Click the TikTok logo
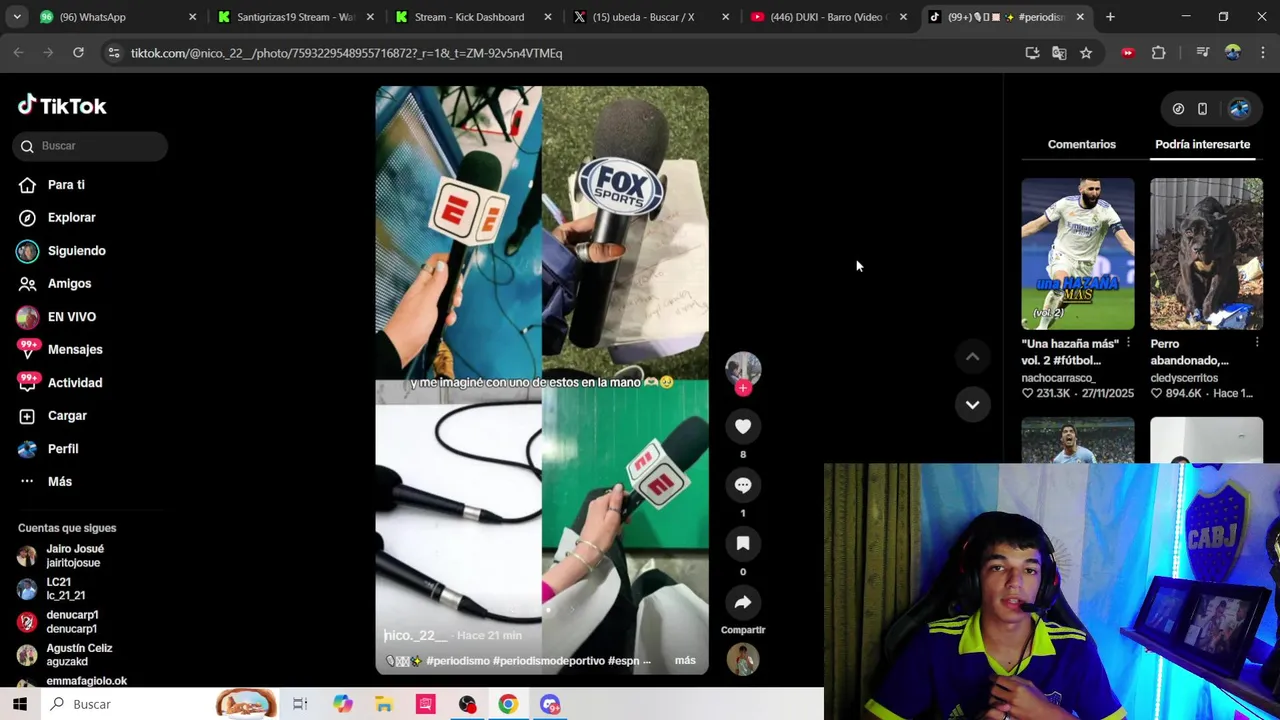The width and height of the screenshot is (1280, 720). [62, 105]
